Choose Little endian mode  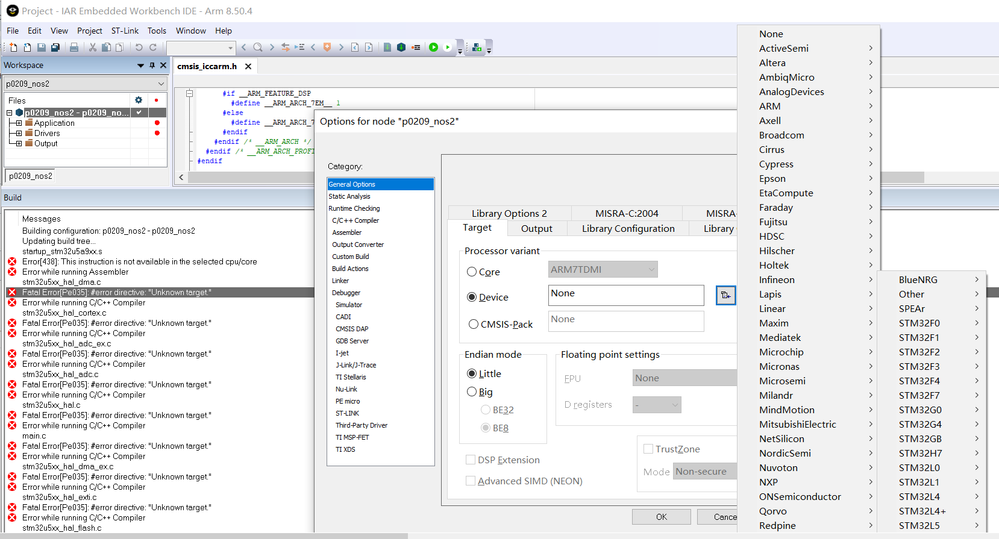(x=472, y=373)
